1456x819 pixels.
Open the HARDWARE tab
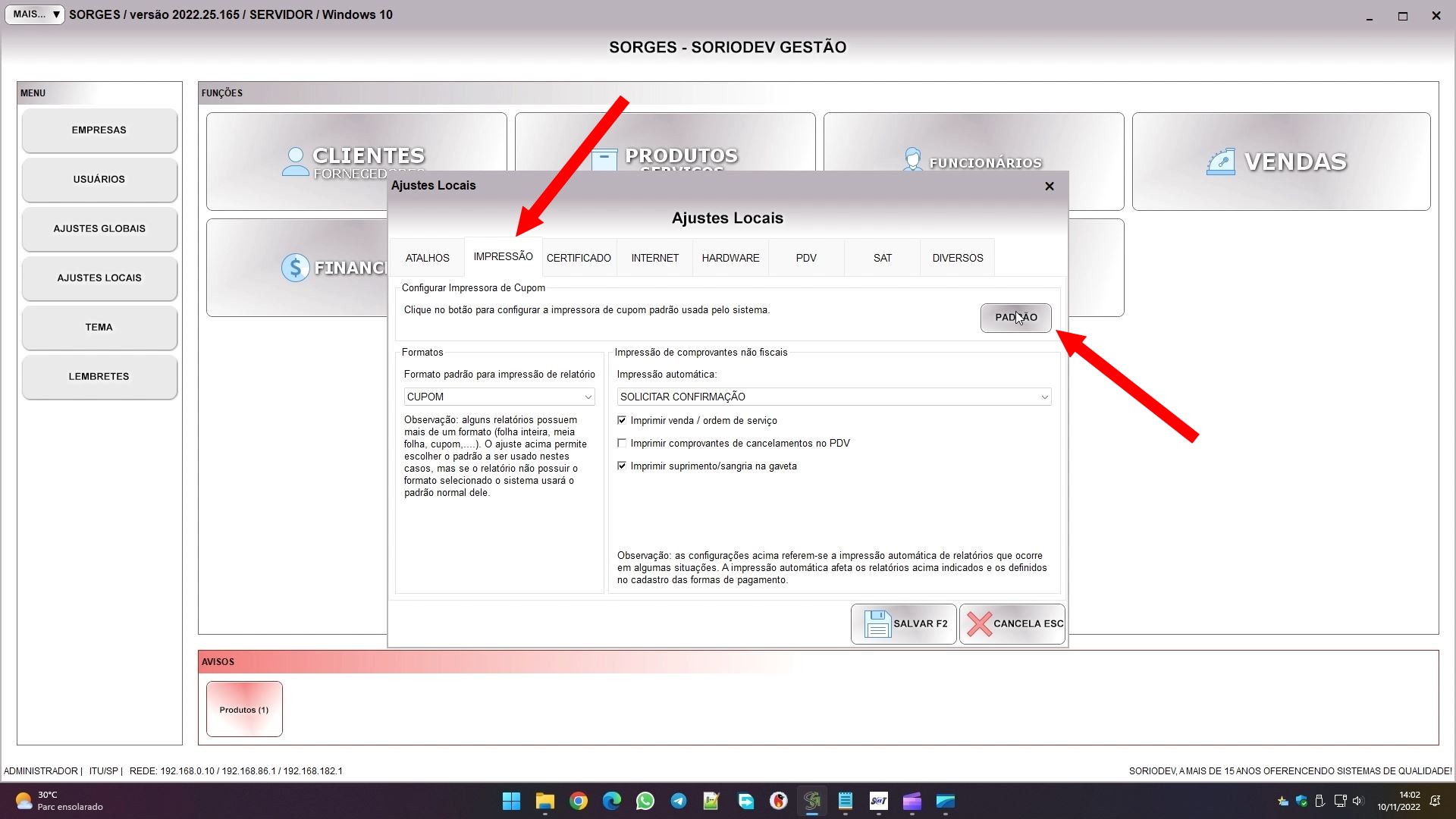tap(730, 258)
